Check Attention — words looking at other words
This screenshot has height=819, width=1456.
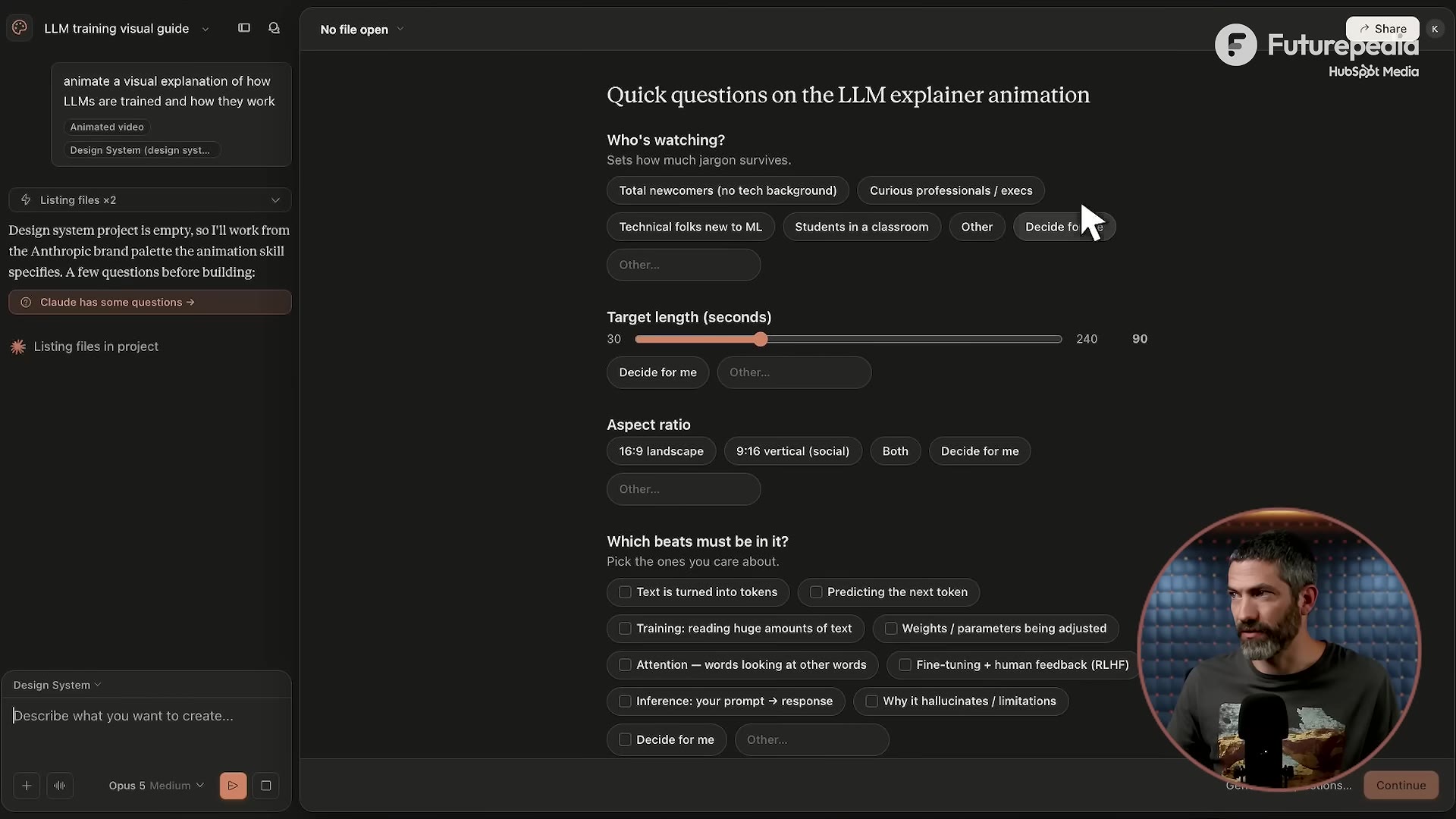pos(625,665)
